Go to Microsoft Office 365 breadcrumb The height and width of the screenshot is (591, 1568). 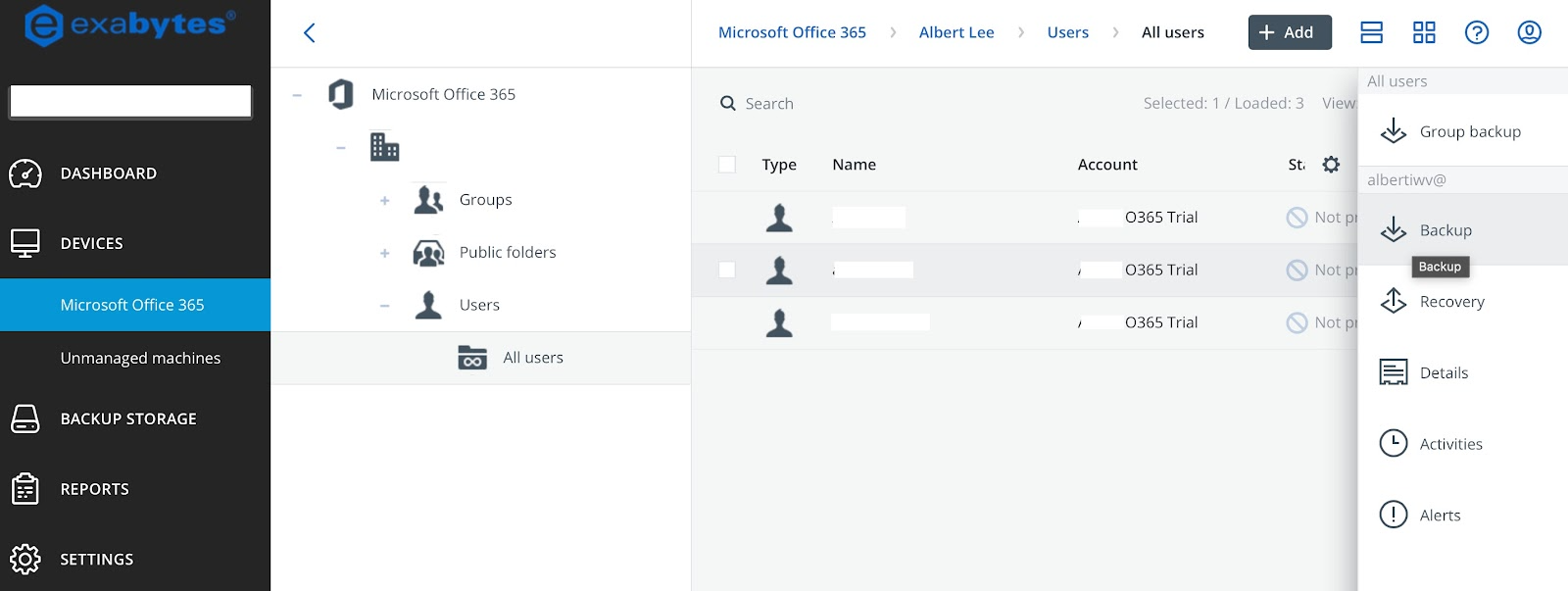coord(792,32)
